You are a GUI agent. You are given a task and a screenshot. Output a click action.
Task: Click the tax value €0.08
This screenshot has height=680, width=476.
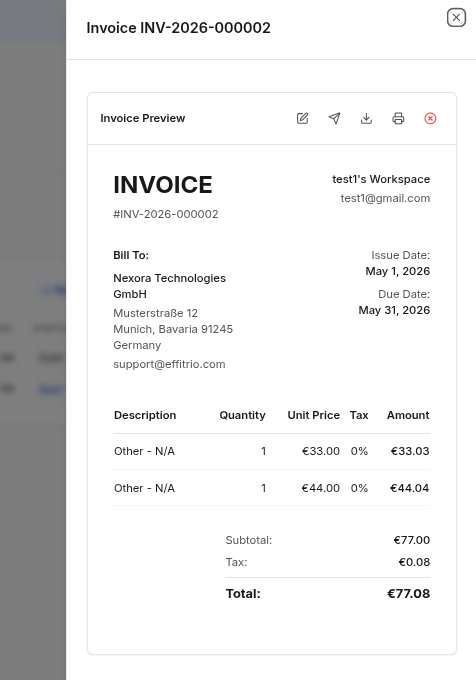(x=414, y=562)
